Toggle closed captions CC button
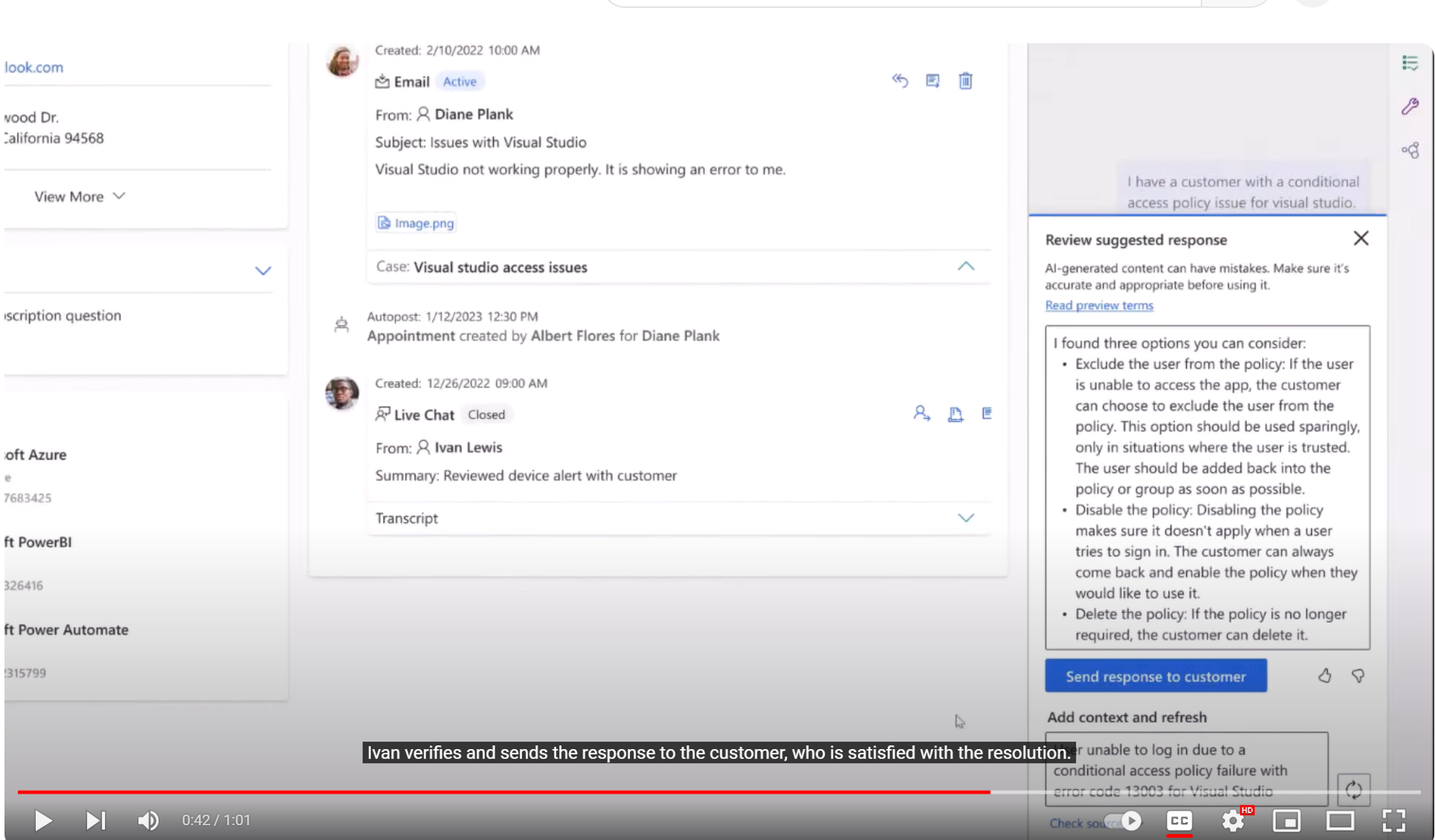1435x840 pixels. (x=1179, y=821)
